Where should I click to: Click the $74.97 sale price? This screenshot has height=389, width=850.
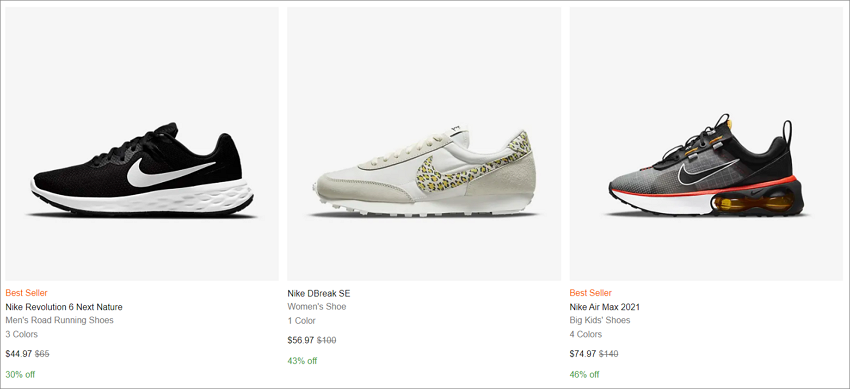[583, 354]
